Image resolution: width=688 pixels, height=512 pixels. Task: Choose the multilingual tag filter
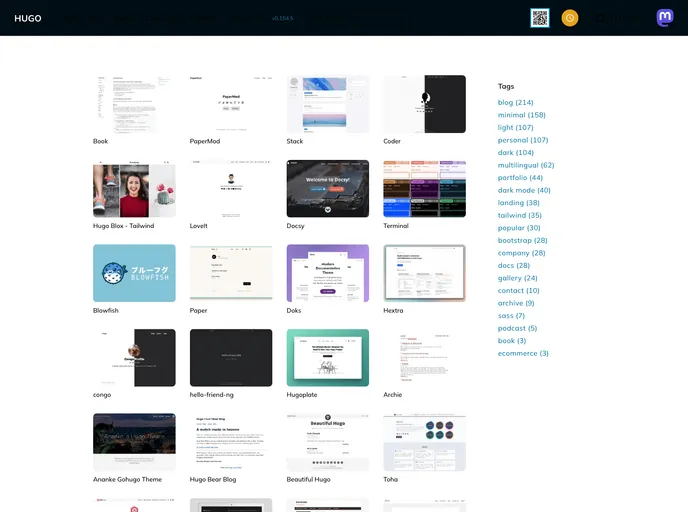(526, 165)
